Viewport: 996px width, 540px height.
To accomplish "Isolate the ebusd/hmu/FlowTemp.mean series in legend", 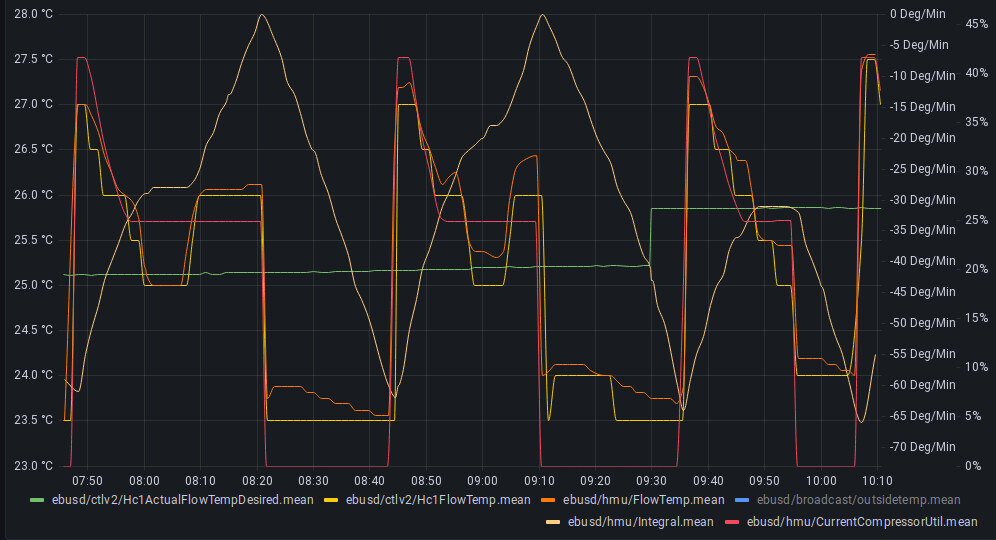I will (x=643, y=500).
